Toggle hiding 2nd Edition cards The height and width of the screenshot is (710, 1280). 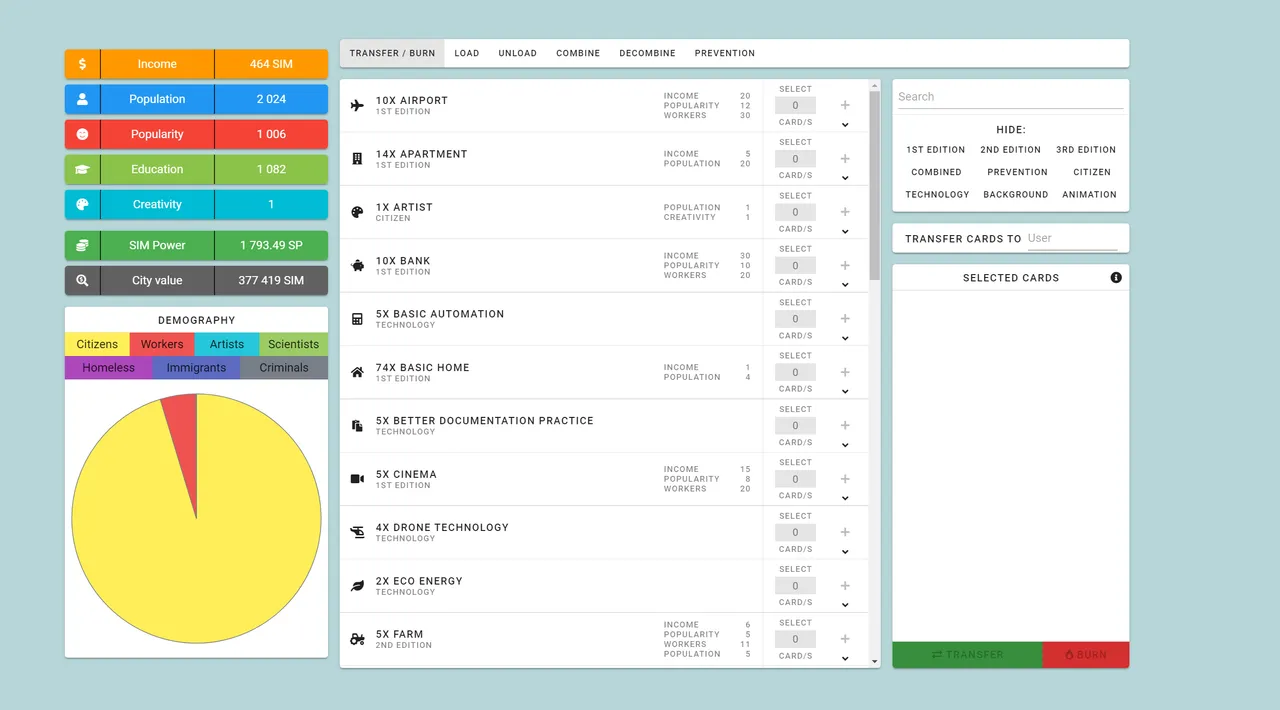click(x=1011, y=150)
